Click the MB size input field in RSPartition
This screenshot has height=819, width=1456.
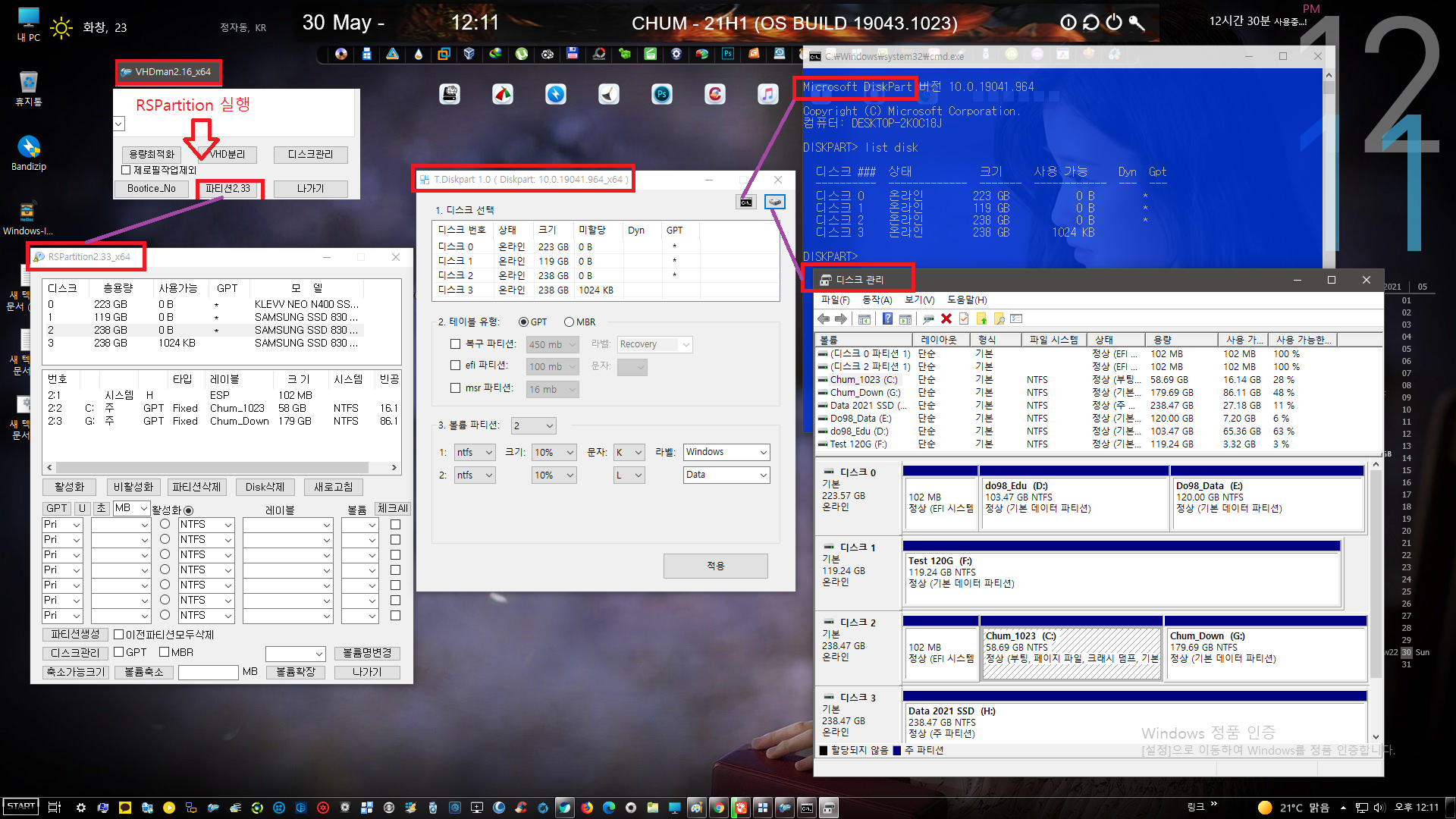point(209,672)
